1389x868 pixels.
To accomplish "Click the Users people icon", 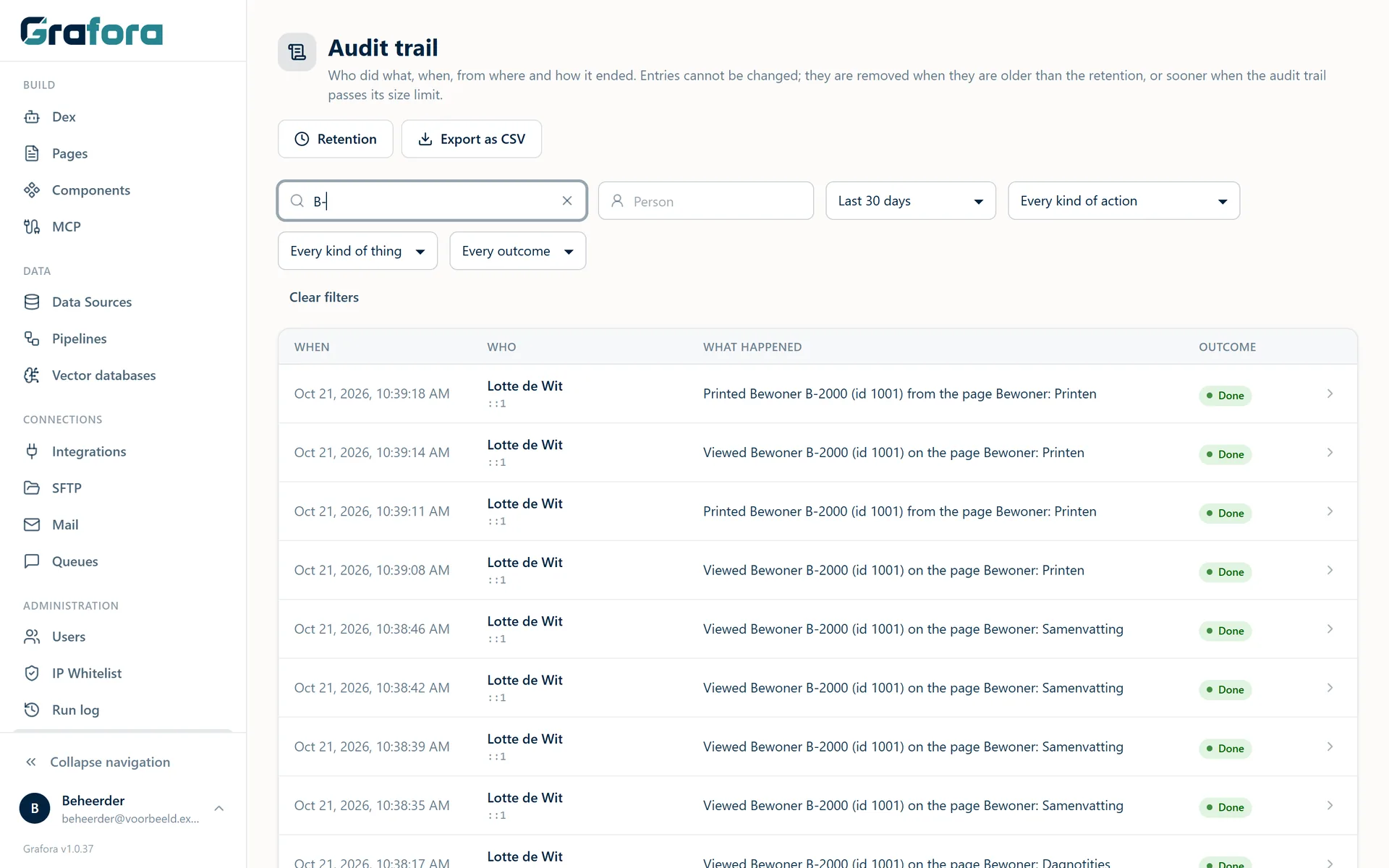I will click(x=32, y=637).
